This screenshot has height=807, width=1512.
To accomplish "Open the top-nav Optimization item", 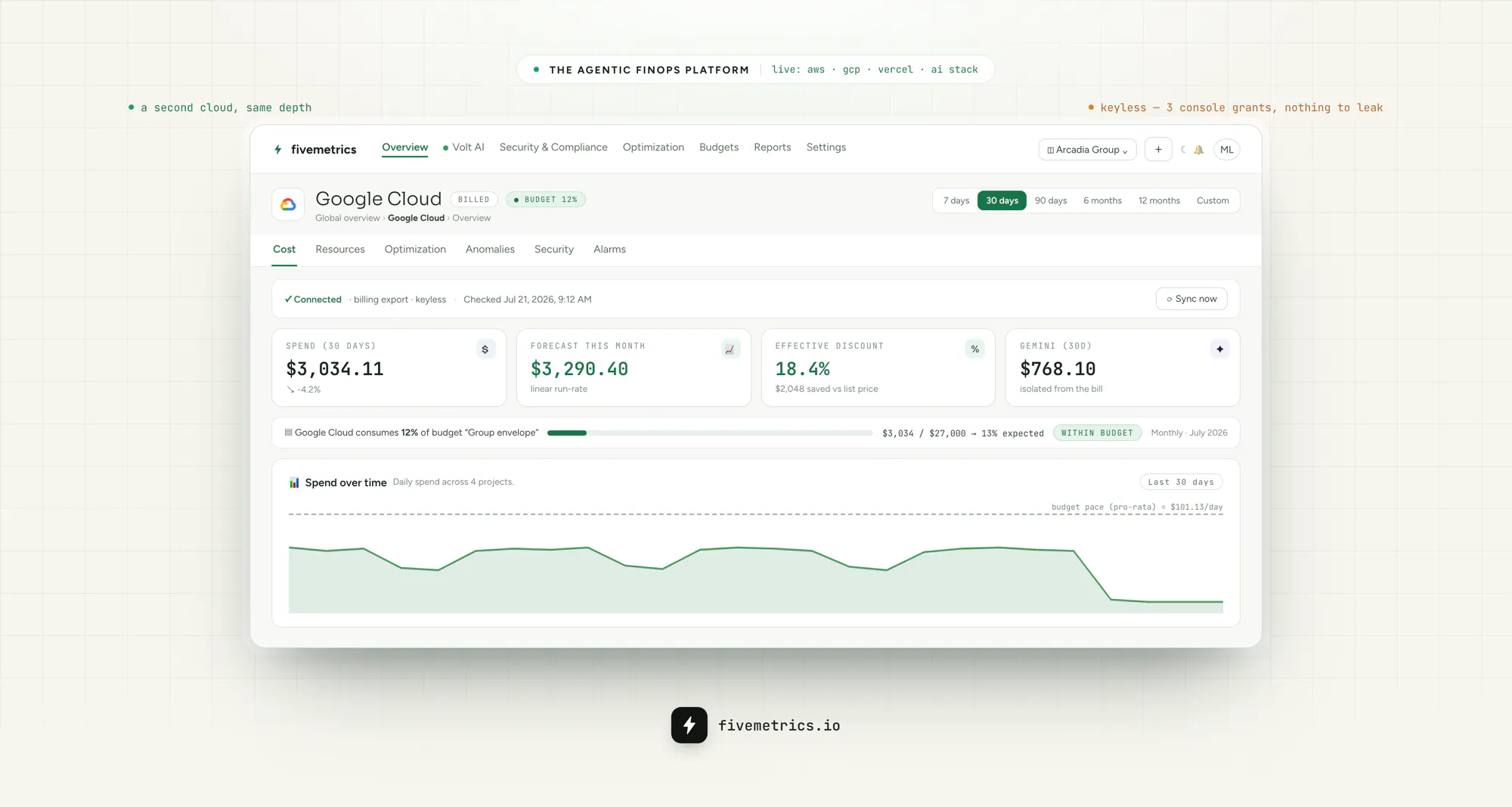I will tap(653, 147).
